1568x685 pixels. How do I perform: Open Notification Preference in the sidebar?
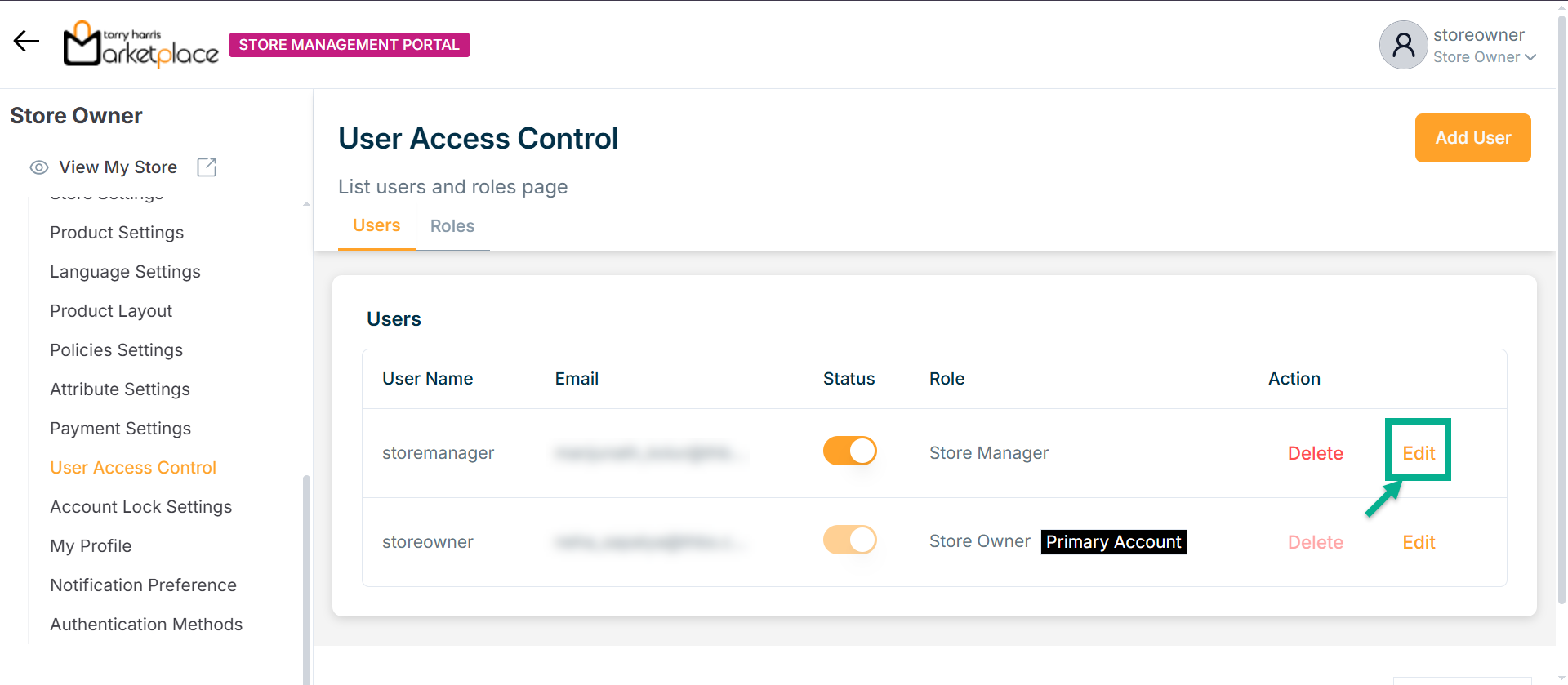coord(143,585)
